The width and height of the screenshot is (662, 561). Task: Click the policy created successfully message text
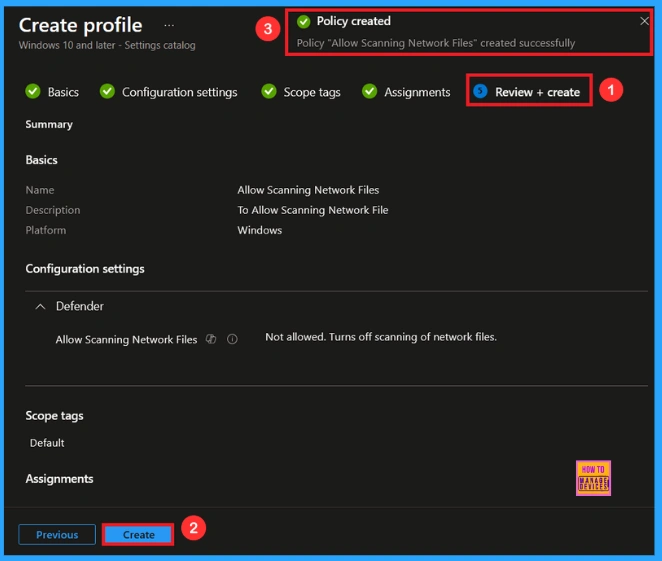435,43
